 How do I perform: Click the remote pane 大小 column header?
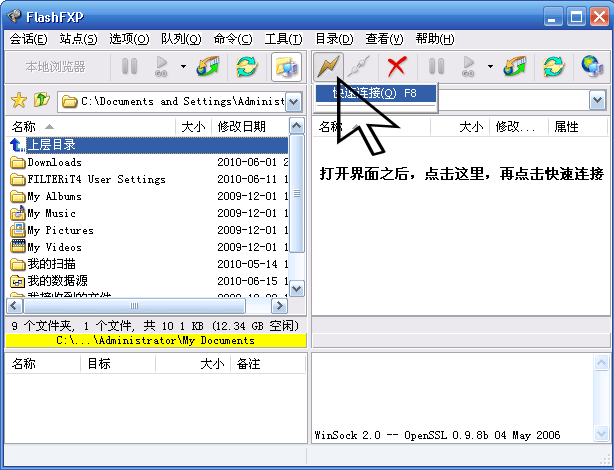pos(460,127)
